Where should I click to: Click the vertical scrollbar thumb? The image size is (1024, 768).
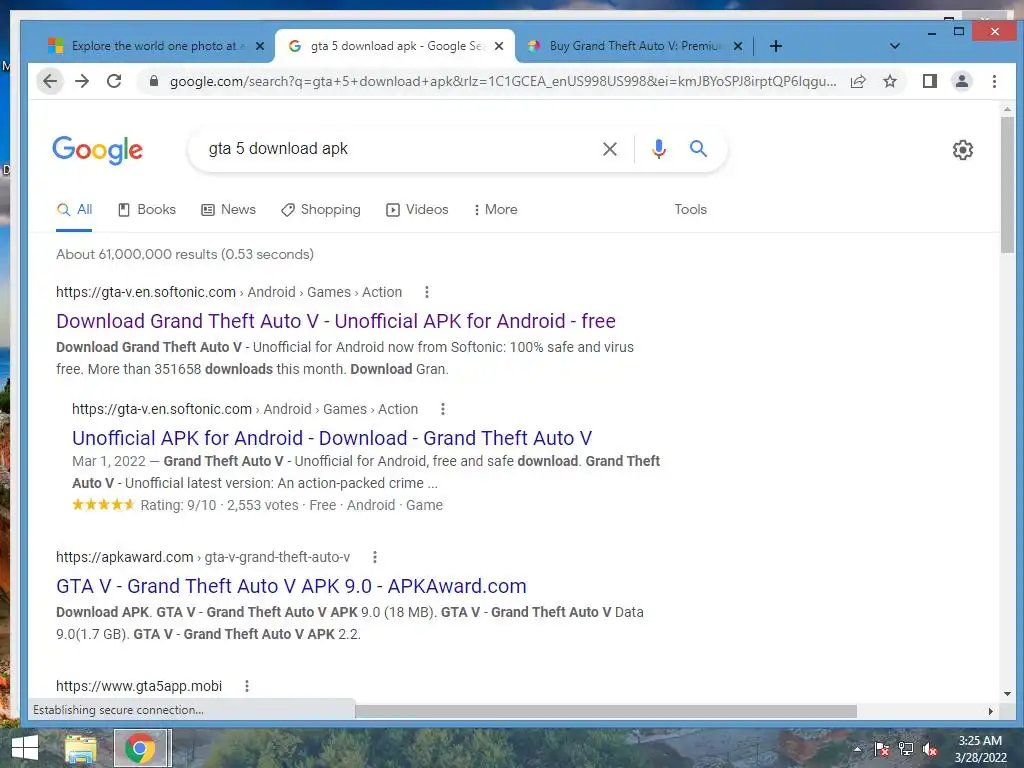point(1007,185)
